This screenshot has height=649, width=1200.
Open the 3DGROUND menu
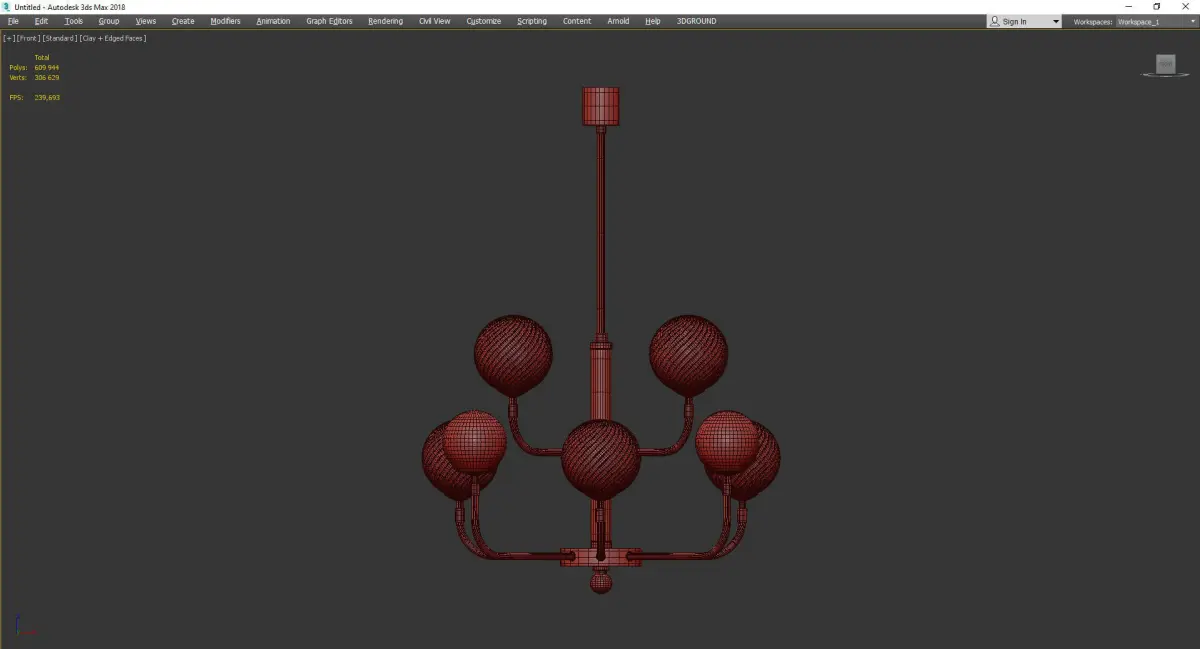[x=696, y=21]
